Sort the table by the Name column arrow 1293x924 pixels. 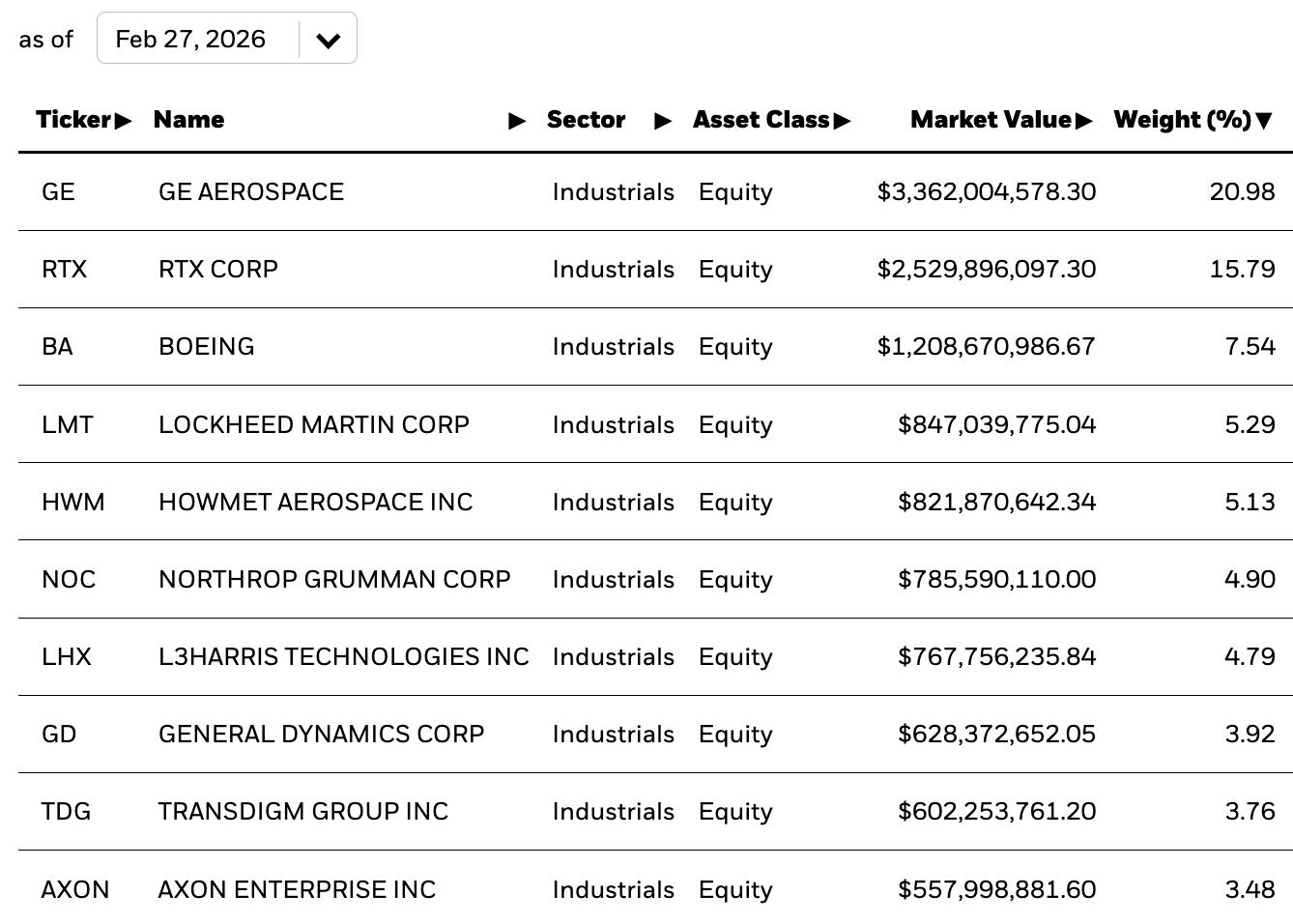pyautogui.click(x=517, y=121)
